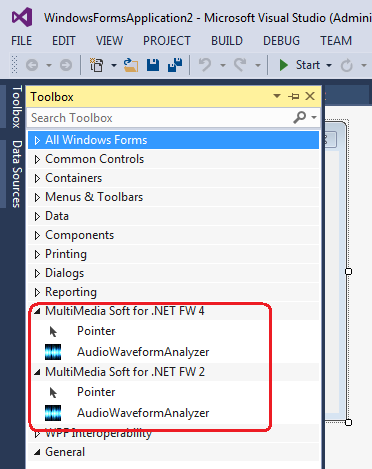Open the Toolbox window position dropdown
372x469 pixels.
tap(277, 96)
